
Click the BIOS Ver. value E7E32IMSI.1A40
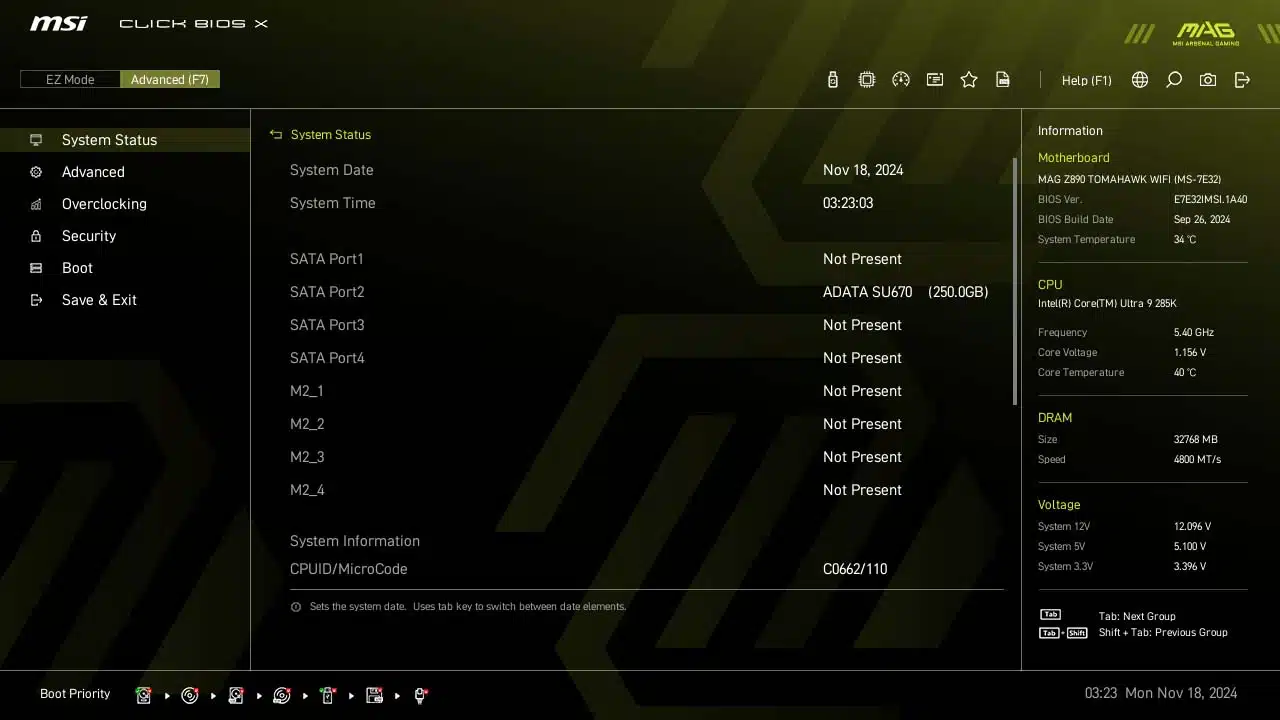pyautogui.click(x=1210, y=200)
